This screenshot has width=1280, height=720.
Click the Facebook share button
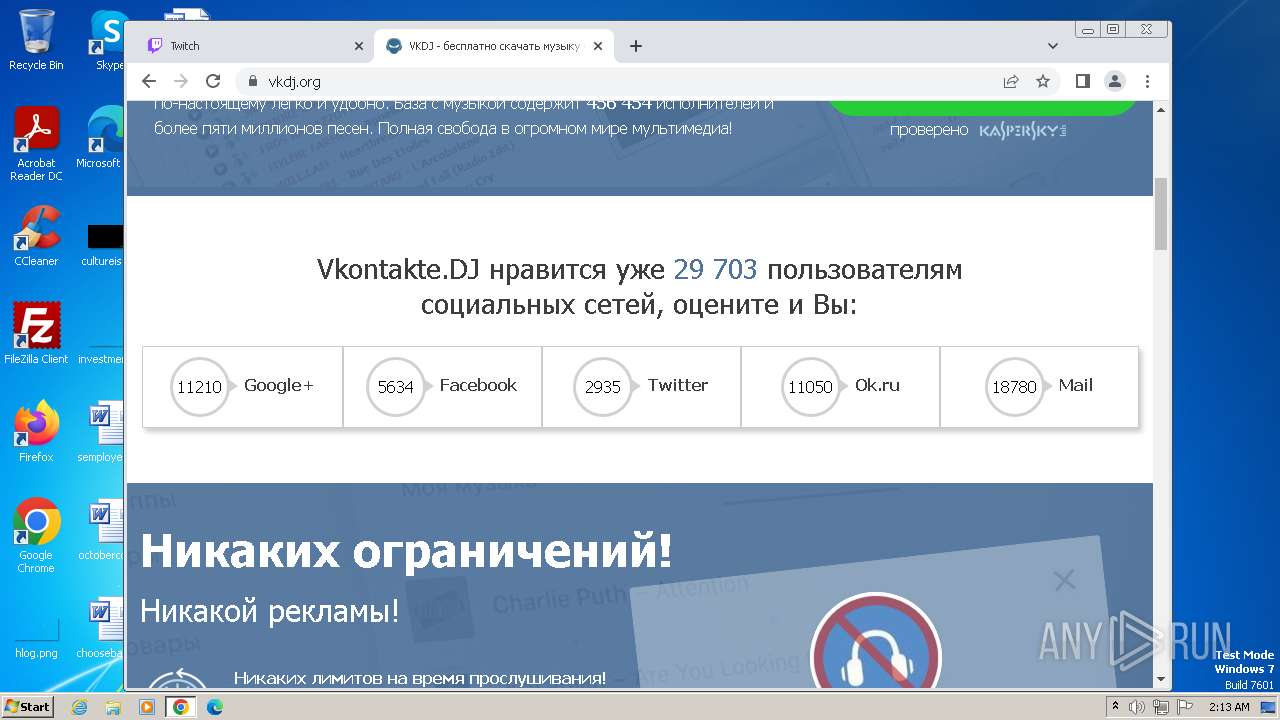pos(442,387)
